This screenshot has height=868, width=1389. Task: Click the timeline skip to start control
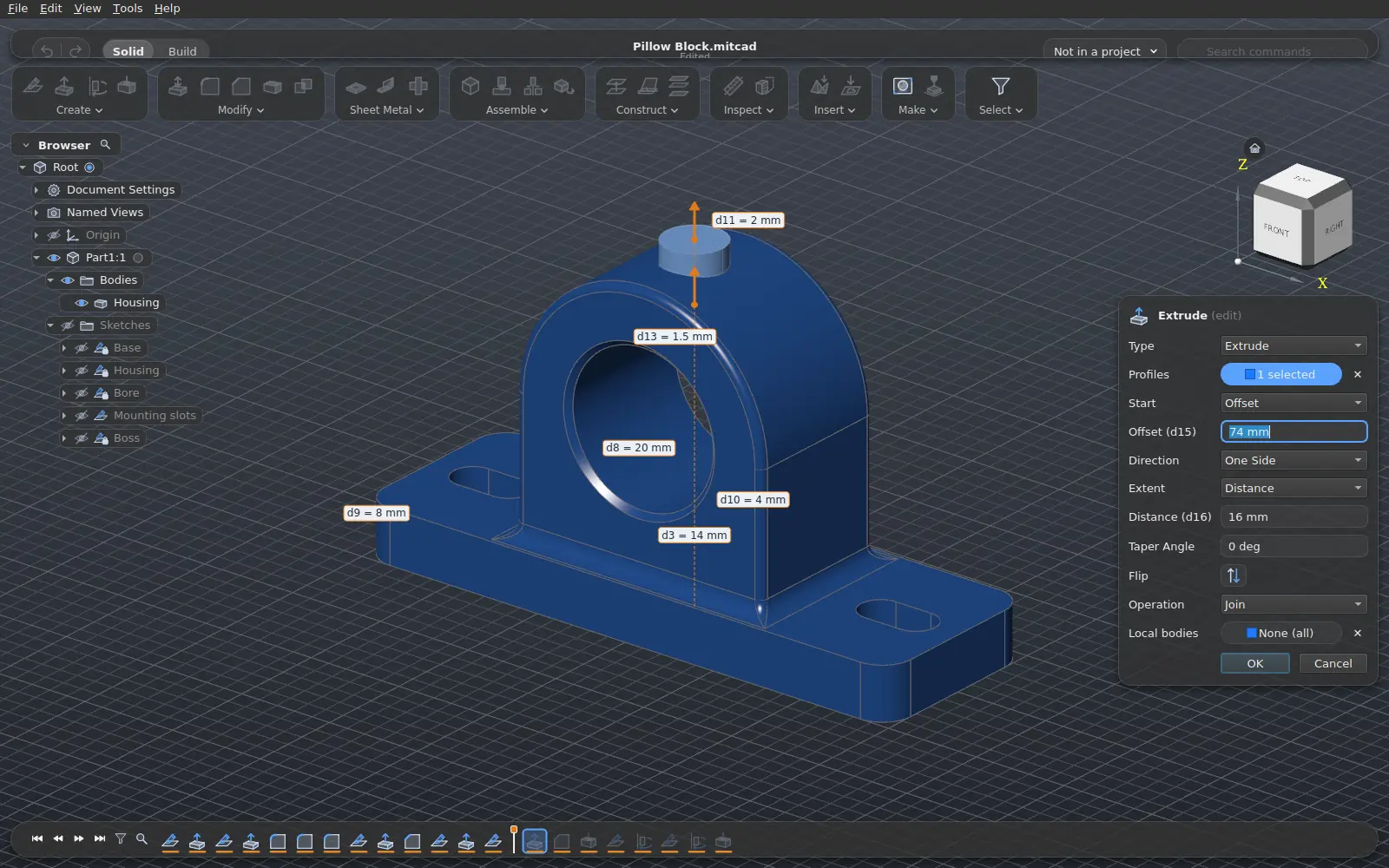pyautogui.click(x=37, y=838)
